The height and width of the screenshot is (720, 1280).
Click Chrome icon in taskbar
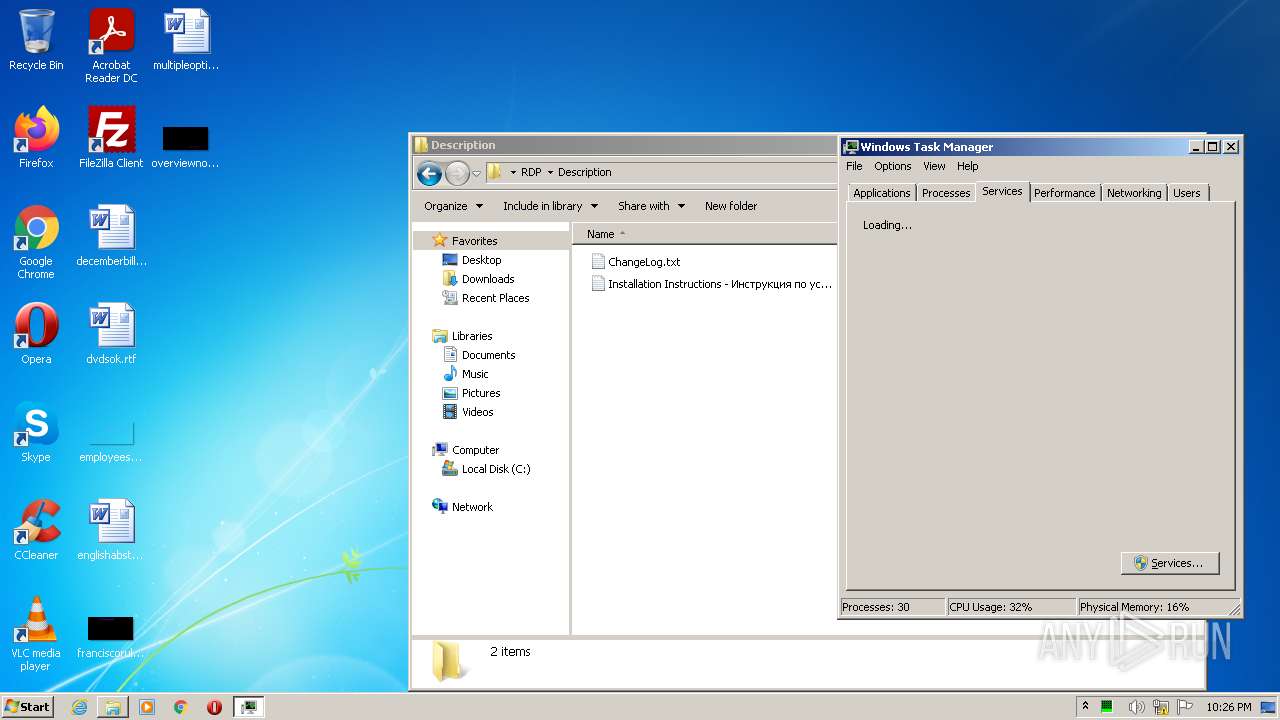181,707
